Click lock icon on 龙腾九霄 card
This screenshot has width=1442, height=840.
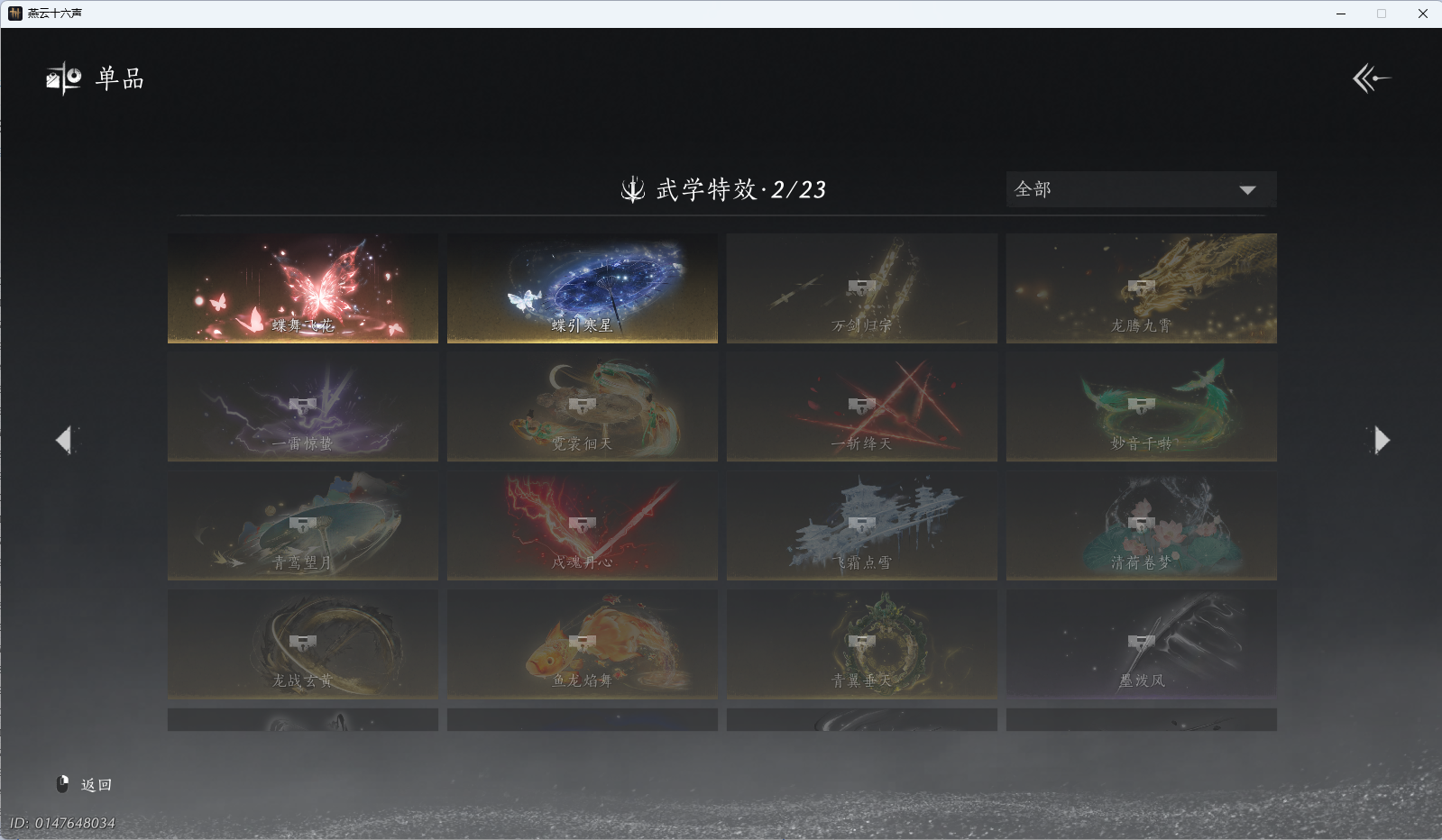point(1141,288)
